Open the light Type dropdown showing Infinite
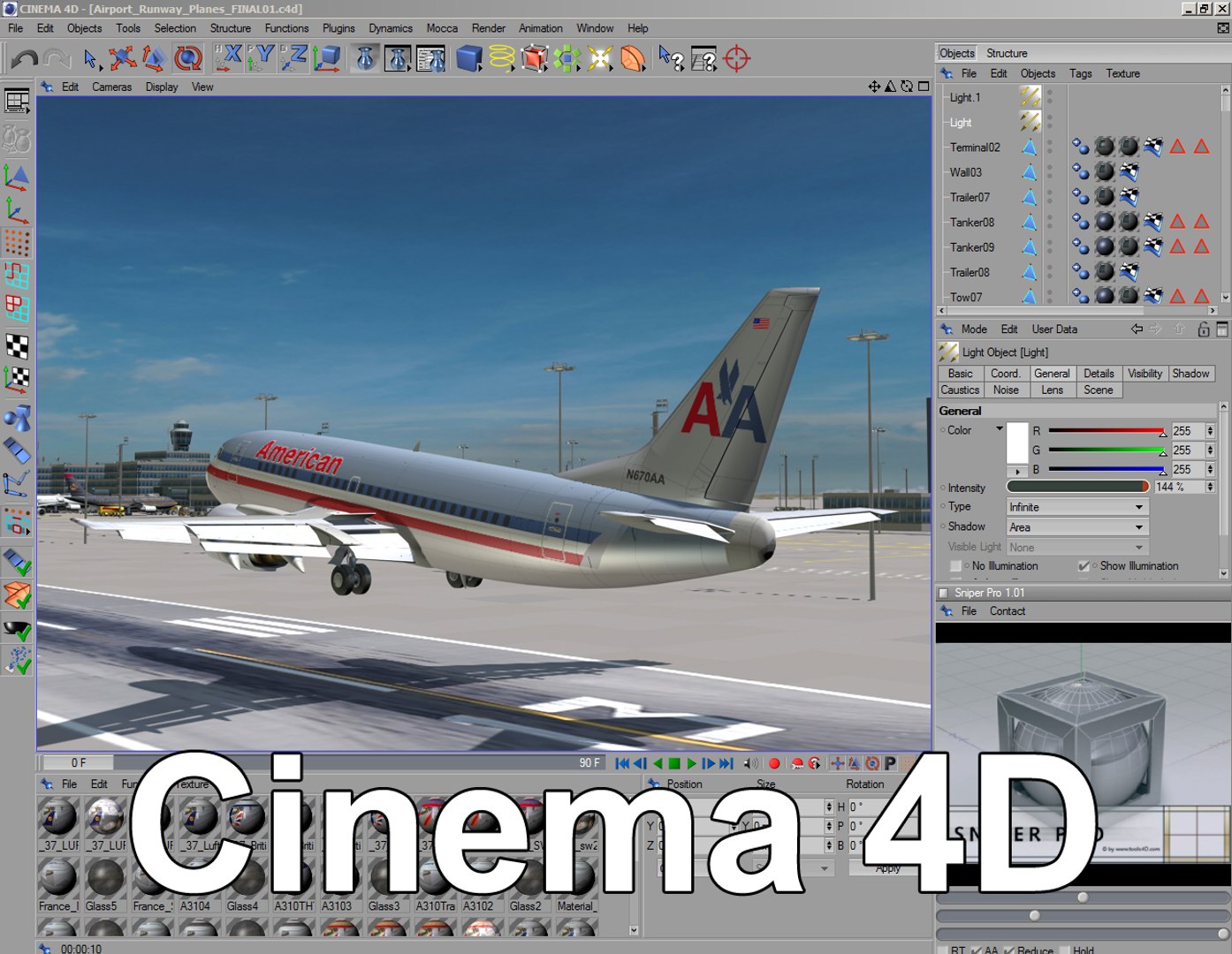1232x954 pixels. (1077, 507)
